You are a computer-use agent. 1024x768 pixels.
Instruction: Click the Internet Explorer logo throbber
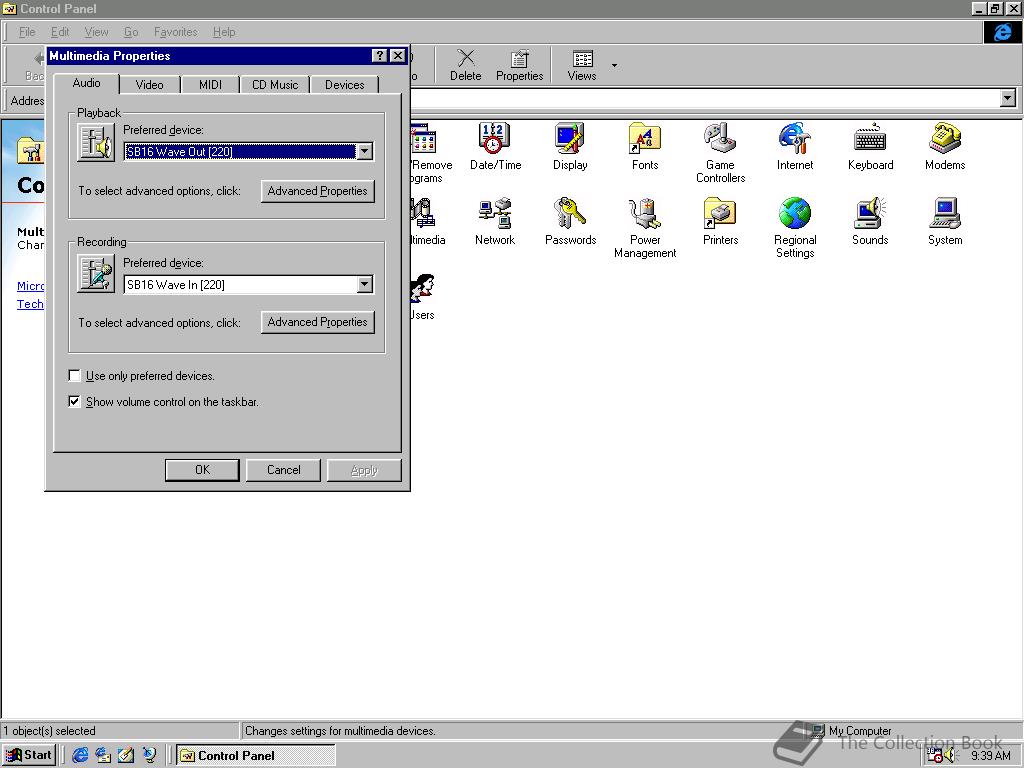1002,32
